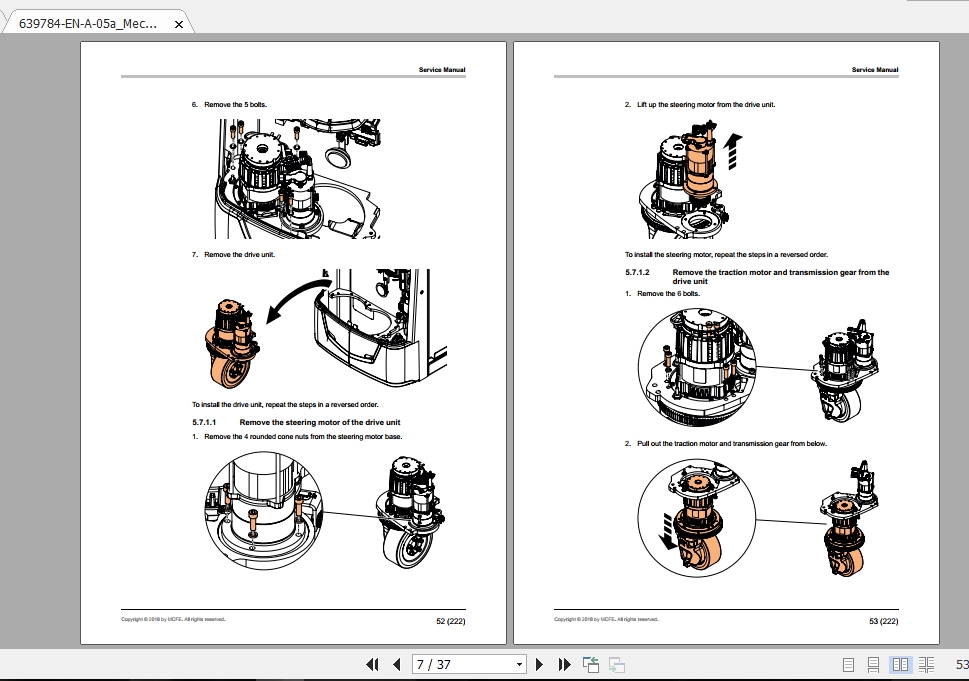Close the 639784-EN-A-05a_Mec tab

click(177, 22)
